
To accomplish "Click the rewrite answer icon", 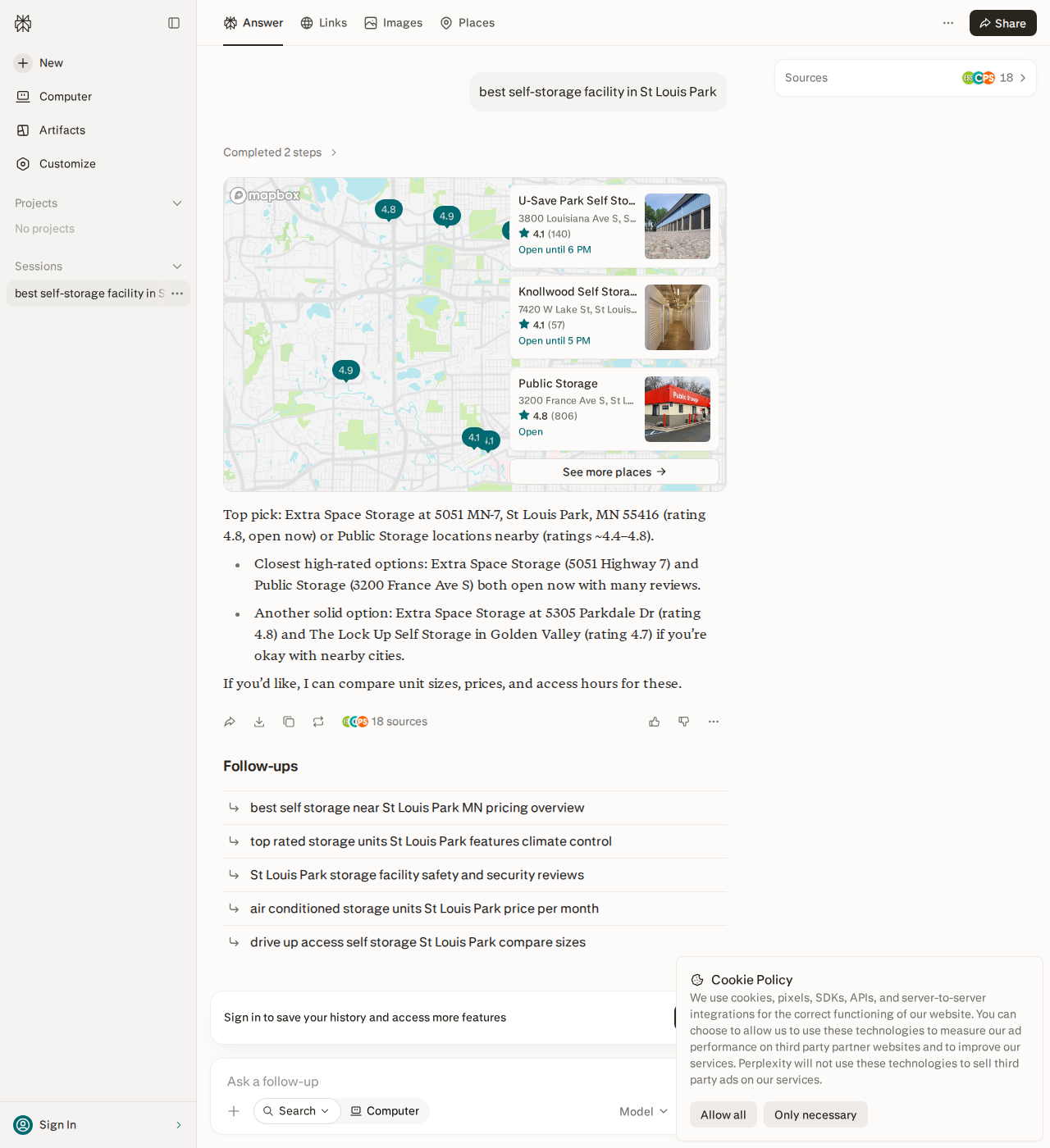I will [318, 722].
